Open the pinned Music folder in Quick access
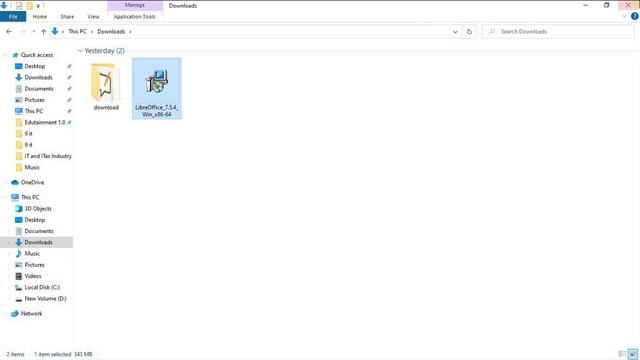 point(32,167)
